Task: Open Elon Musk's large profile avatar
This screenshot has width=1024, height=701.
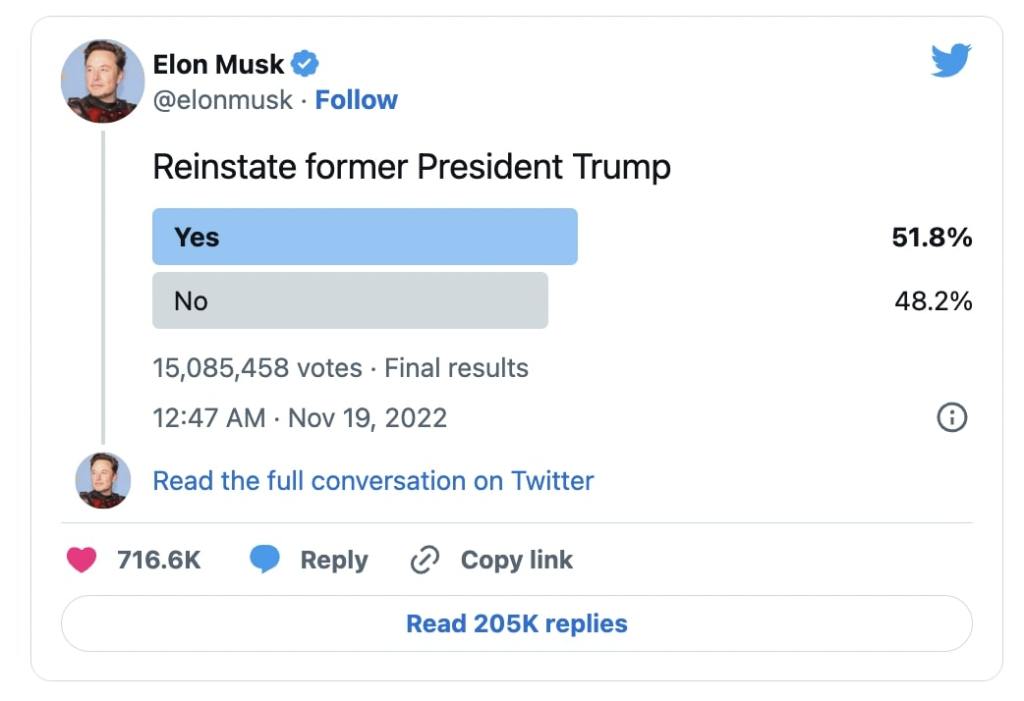Action: coord(103,82)
